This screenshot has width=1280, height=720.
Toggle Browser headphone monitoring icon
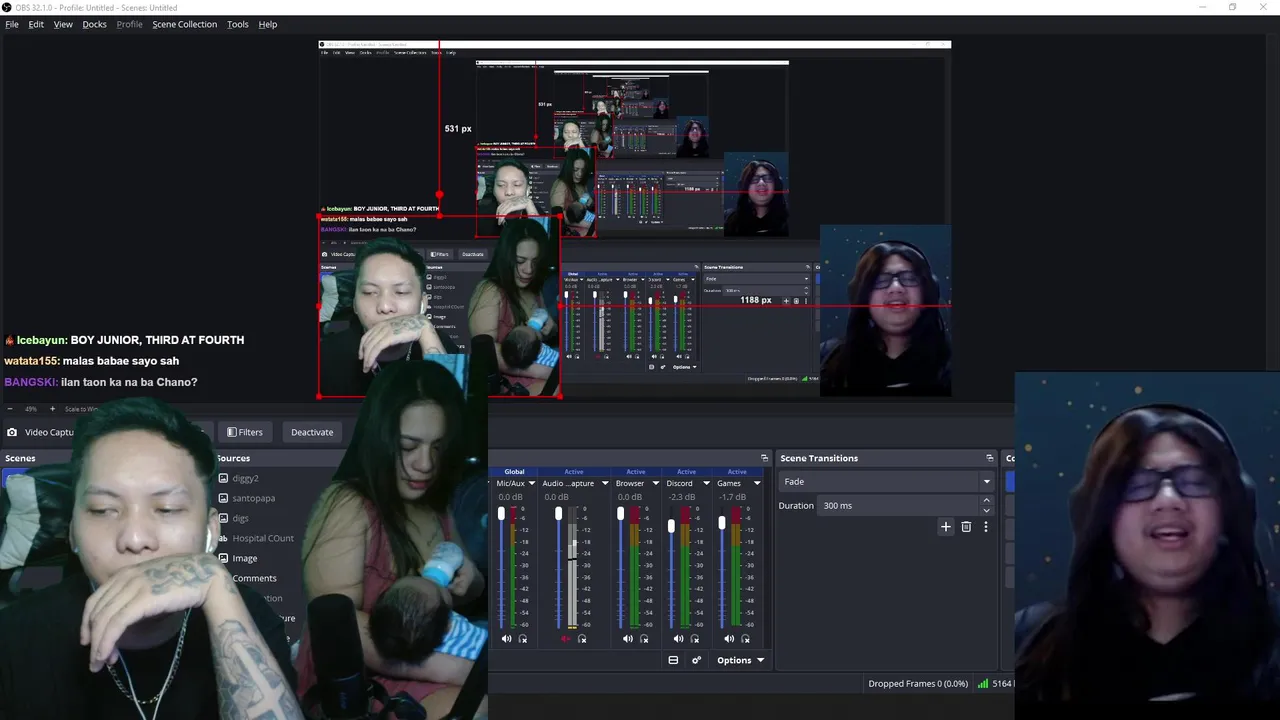[x=644, y=639]
